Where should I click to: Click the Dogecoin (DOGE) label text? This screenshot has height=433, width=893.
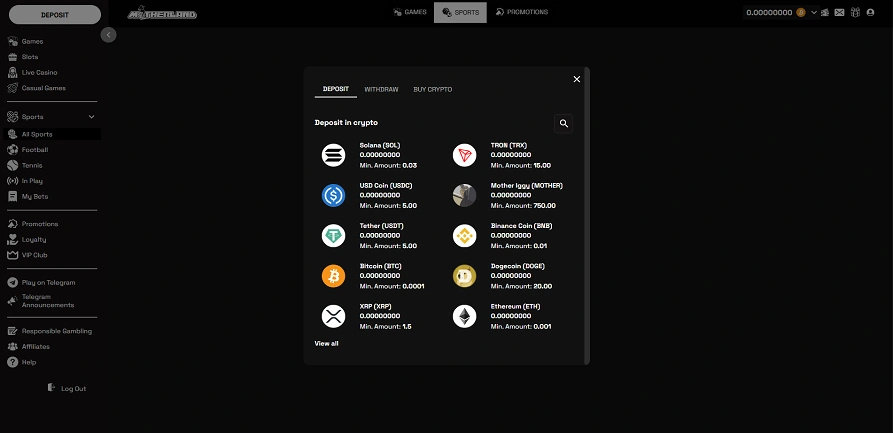coord(516,266)
